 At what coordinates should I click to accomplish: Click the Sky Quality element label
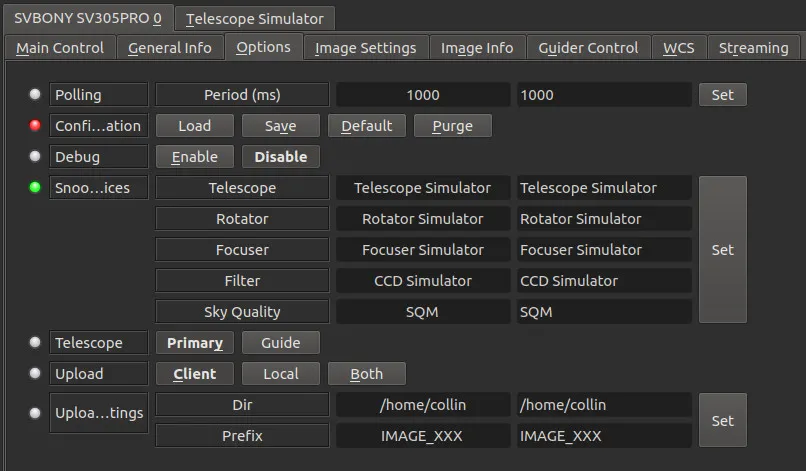pyautogui.click(x=242, y=312)
